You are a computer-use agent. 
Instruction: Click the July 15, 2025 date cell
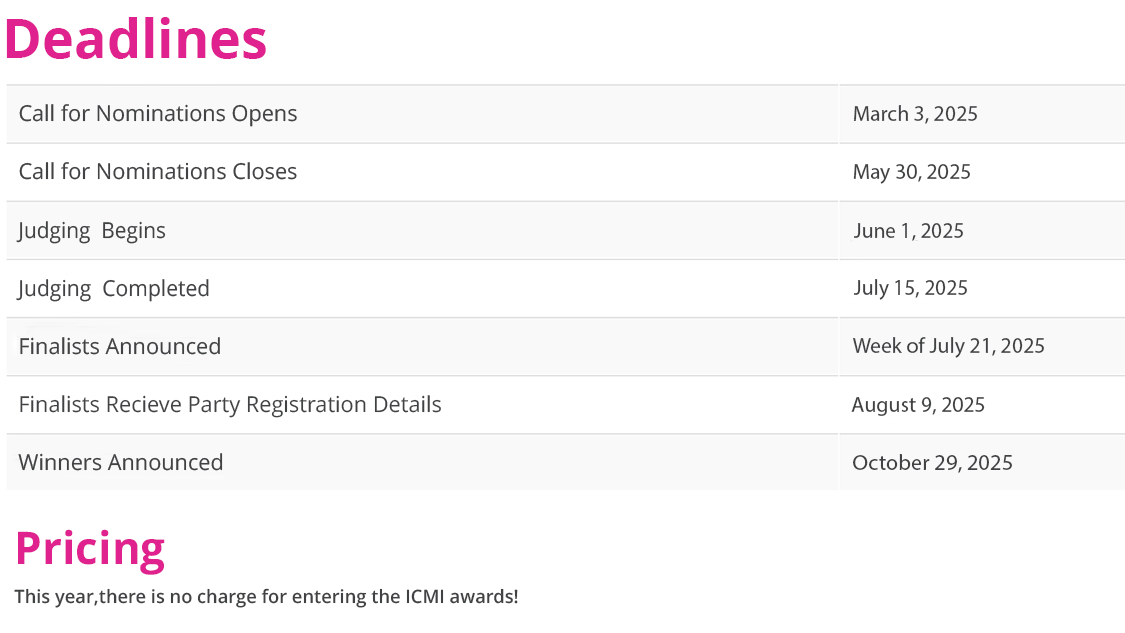[910, 288]
